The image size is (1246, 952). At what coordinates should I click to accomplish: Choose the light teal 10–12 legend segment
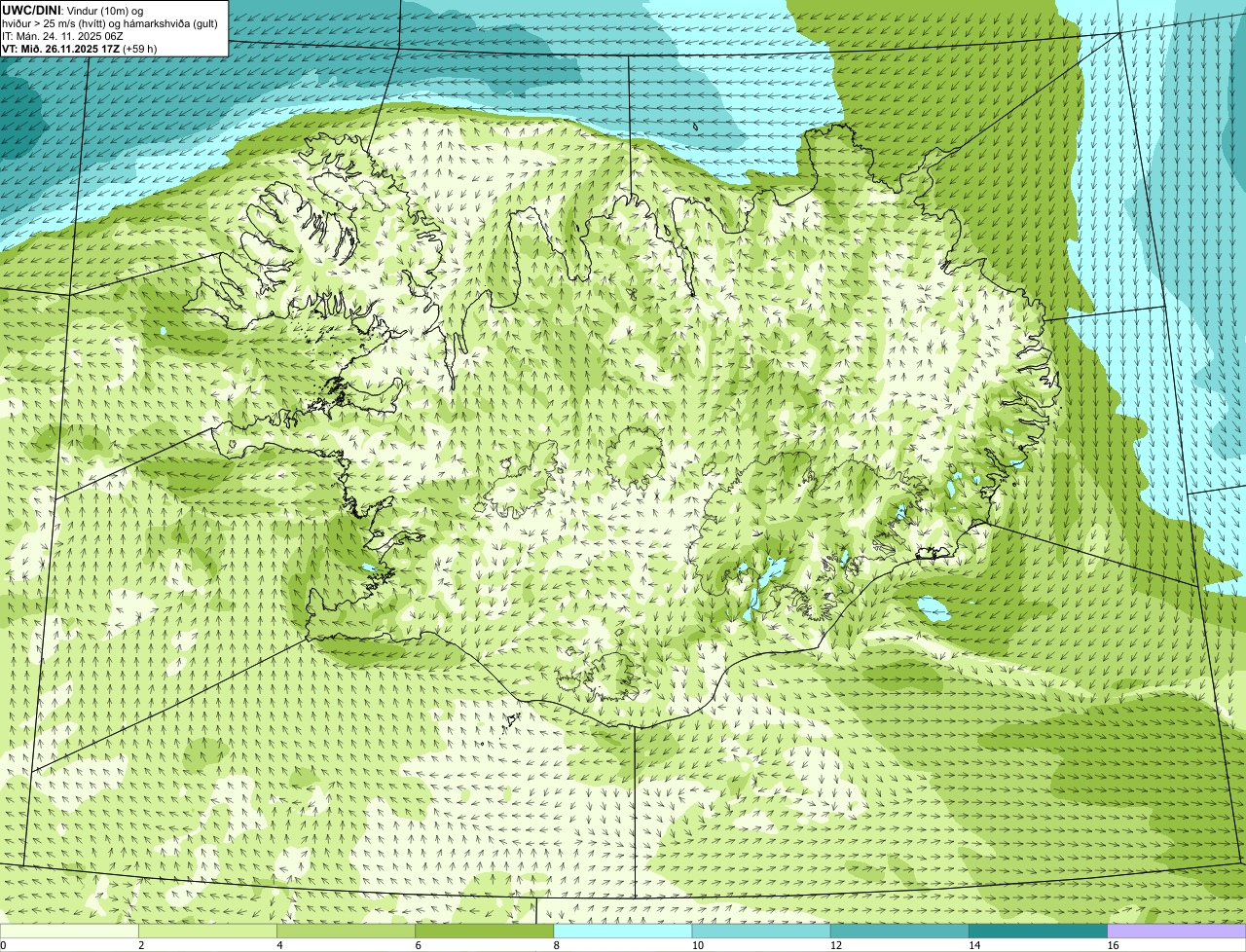761,931
